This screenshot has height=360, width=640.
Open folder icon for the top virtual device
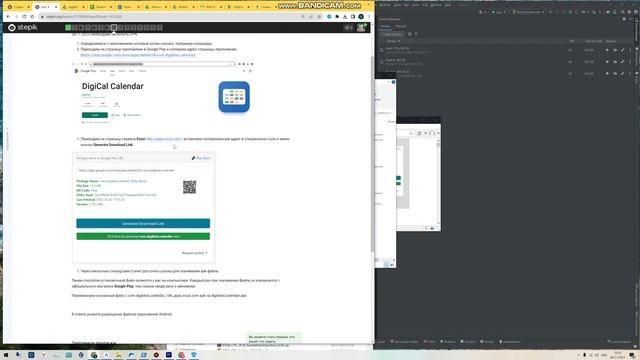[615, 50]
